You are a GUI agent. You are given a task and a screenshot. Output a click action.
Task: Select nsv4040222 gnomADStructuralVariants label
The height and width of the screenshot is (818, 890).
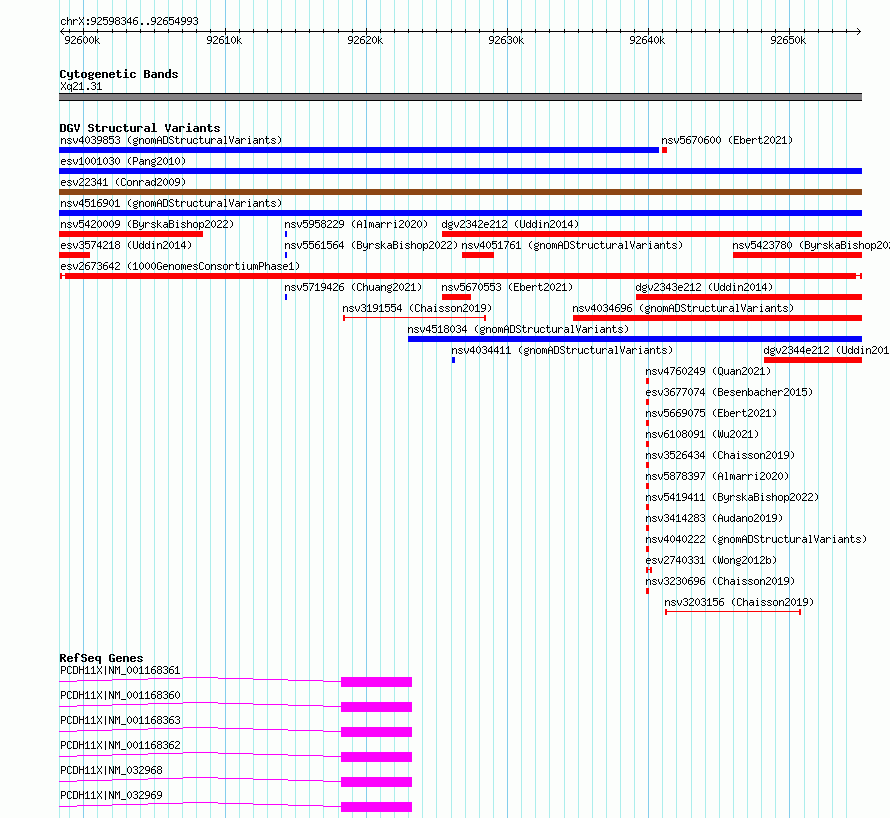click(x=756, y=539)
